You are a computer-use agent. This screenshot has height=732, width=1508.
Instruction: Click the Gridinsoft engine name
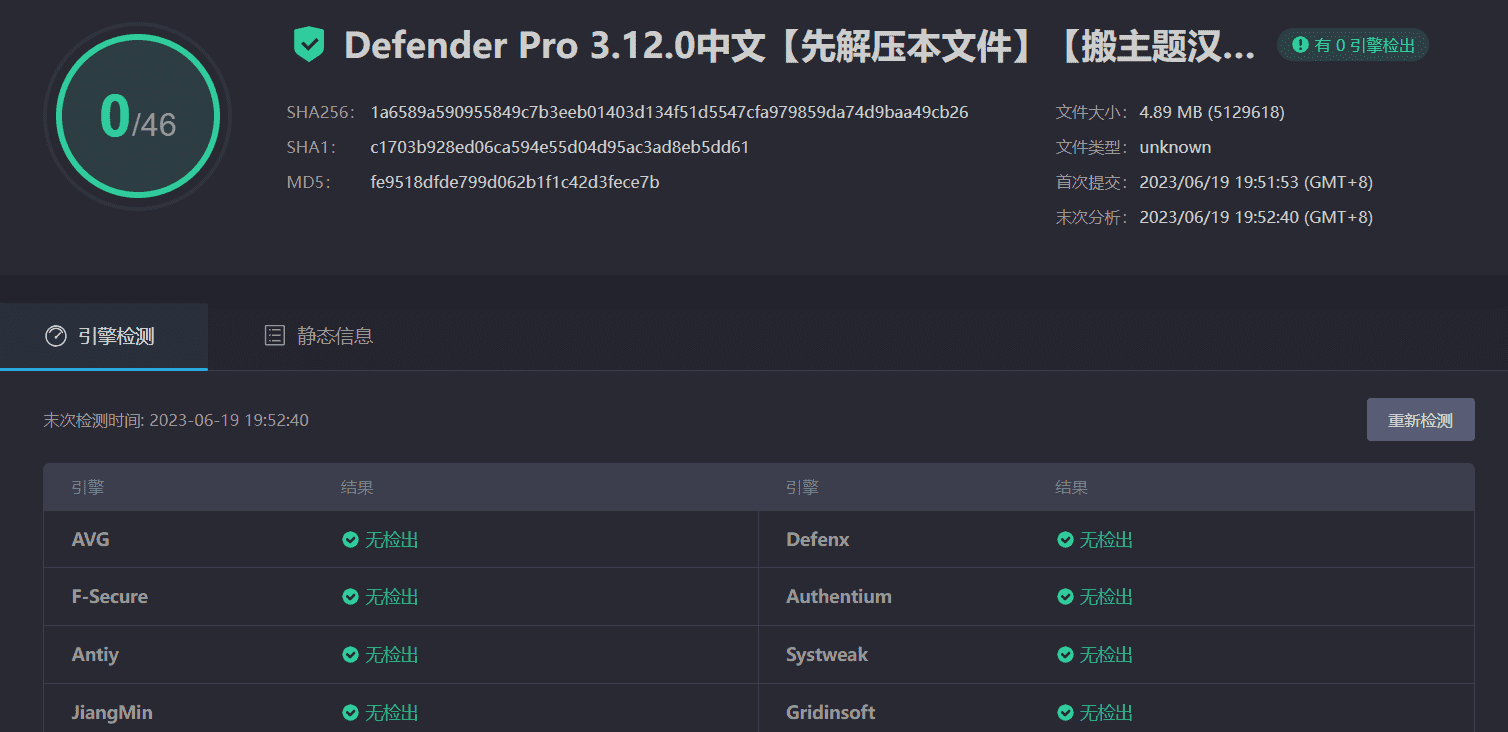pyautogui.click(x=831, y=713)
